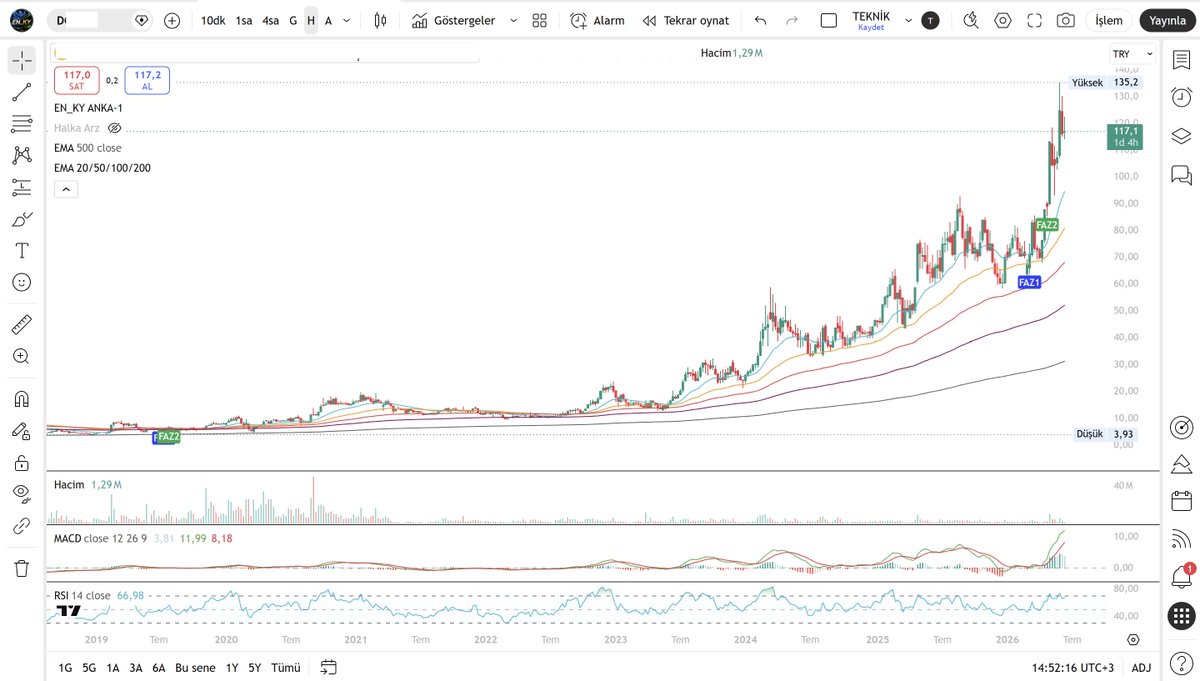Click the AL 117,2 buy button
Screen dimensions: 1200x681
(x=147, y=81)
